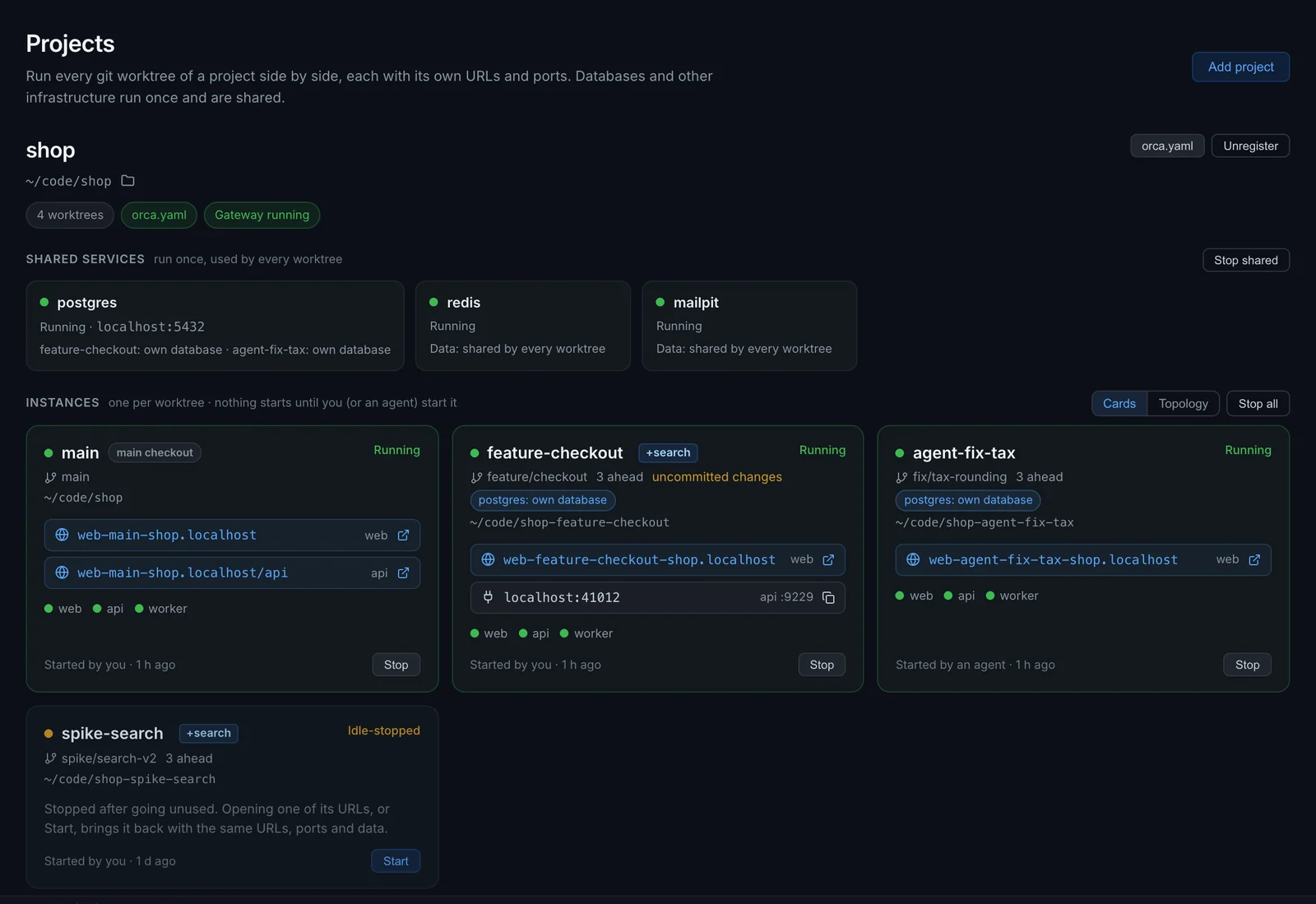Image resolution: width=1316 pixels, height=904 pixels.
Task: Click branch icon next to feature/checkout
Action: (x=476, y=478)
